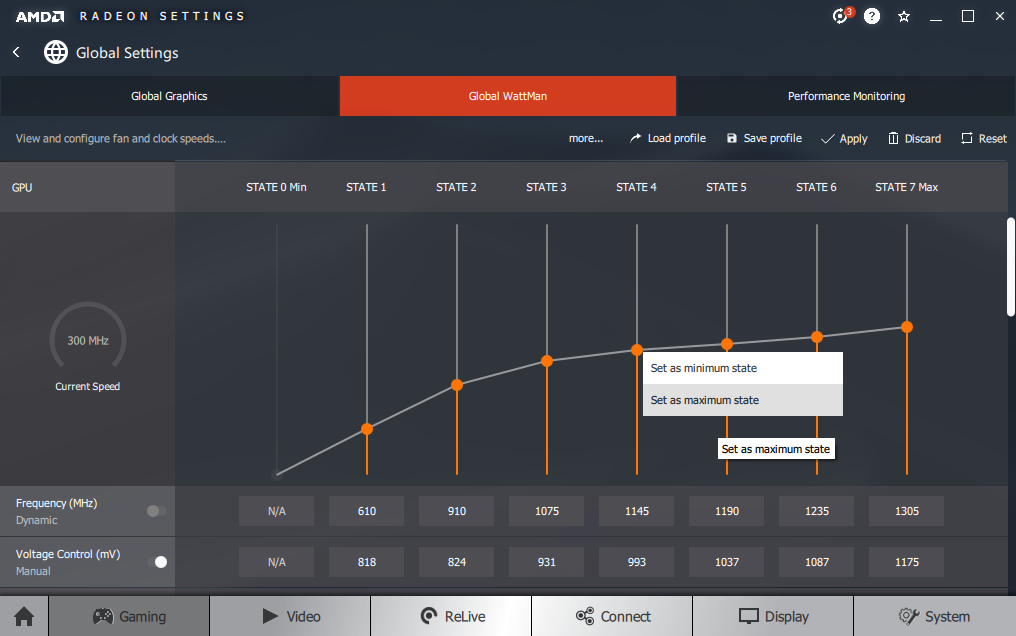Click the back arrow icon

(x=16, y=52)
